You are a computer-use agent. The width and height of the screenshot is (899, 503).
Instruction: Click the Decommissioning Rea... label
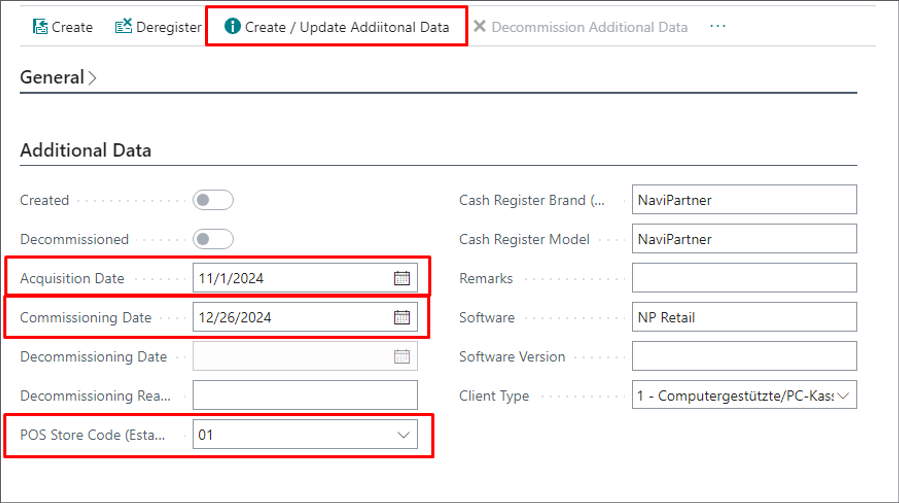(x=95, y=396)
